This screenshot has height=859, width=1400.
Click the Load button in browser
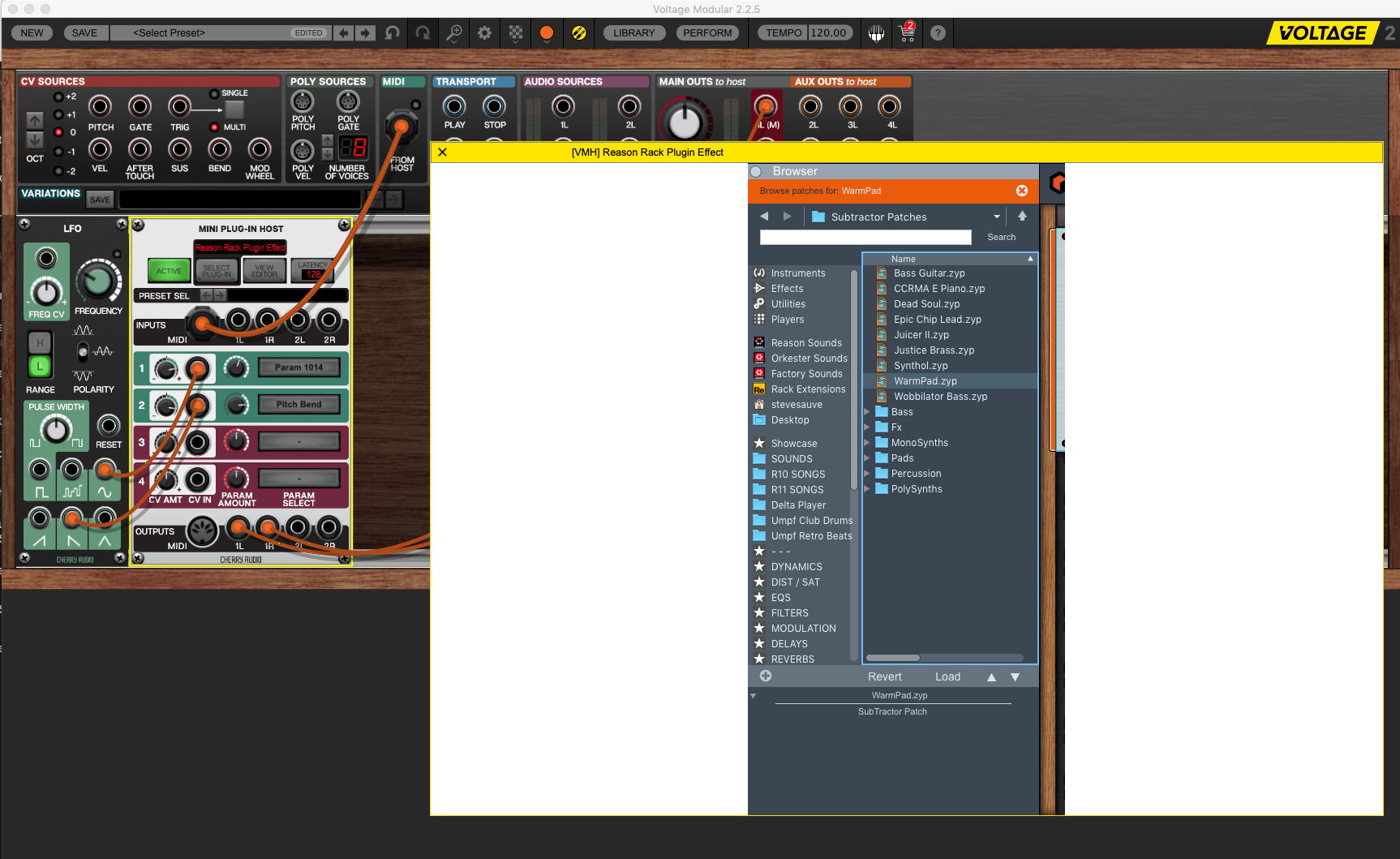tap(947, 676)
